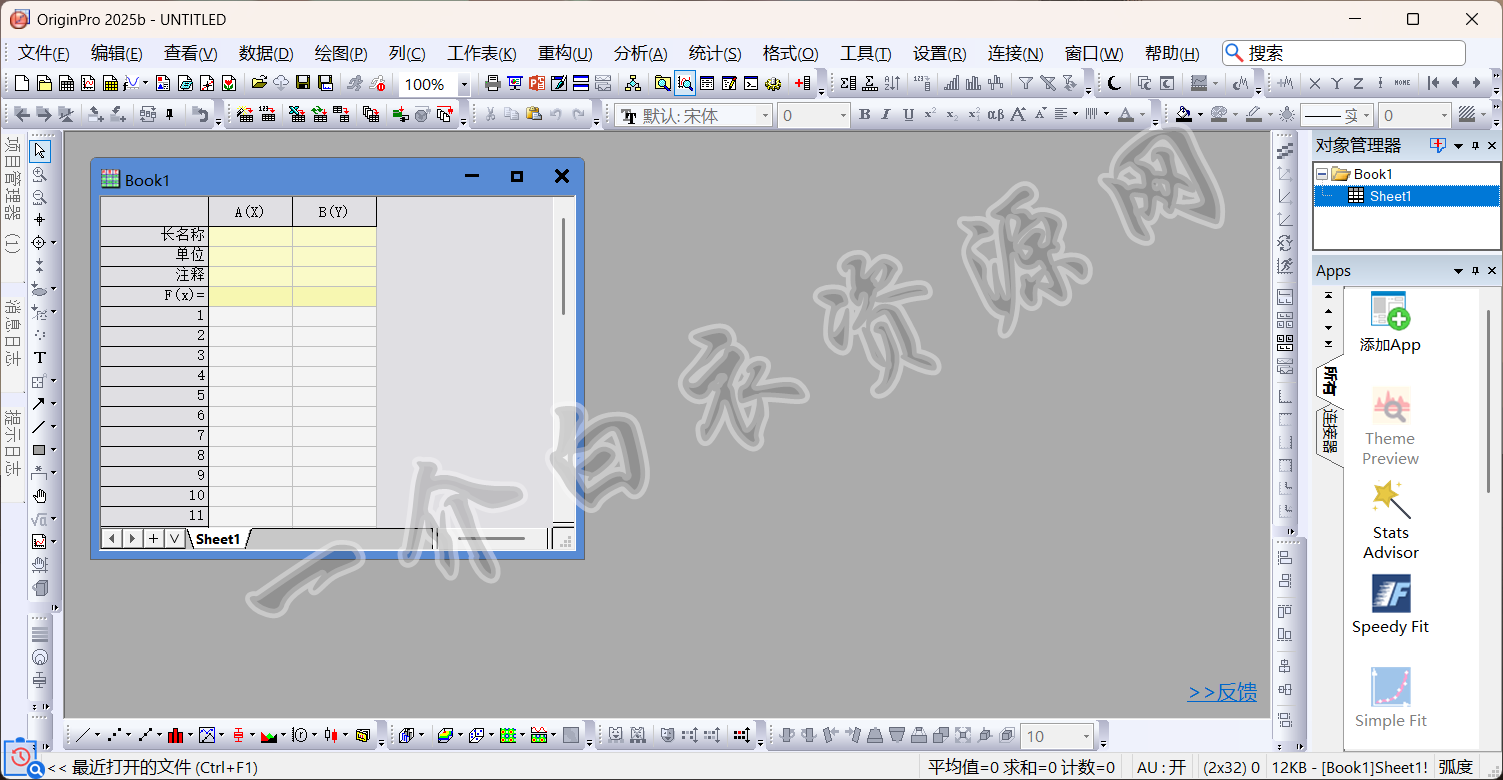1503x780 pixels.
Task: Select the Pan hand tool
Action: [40, 496]
